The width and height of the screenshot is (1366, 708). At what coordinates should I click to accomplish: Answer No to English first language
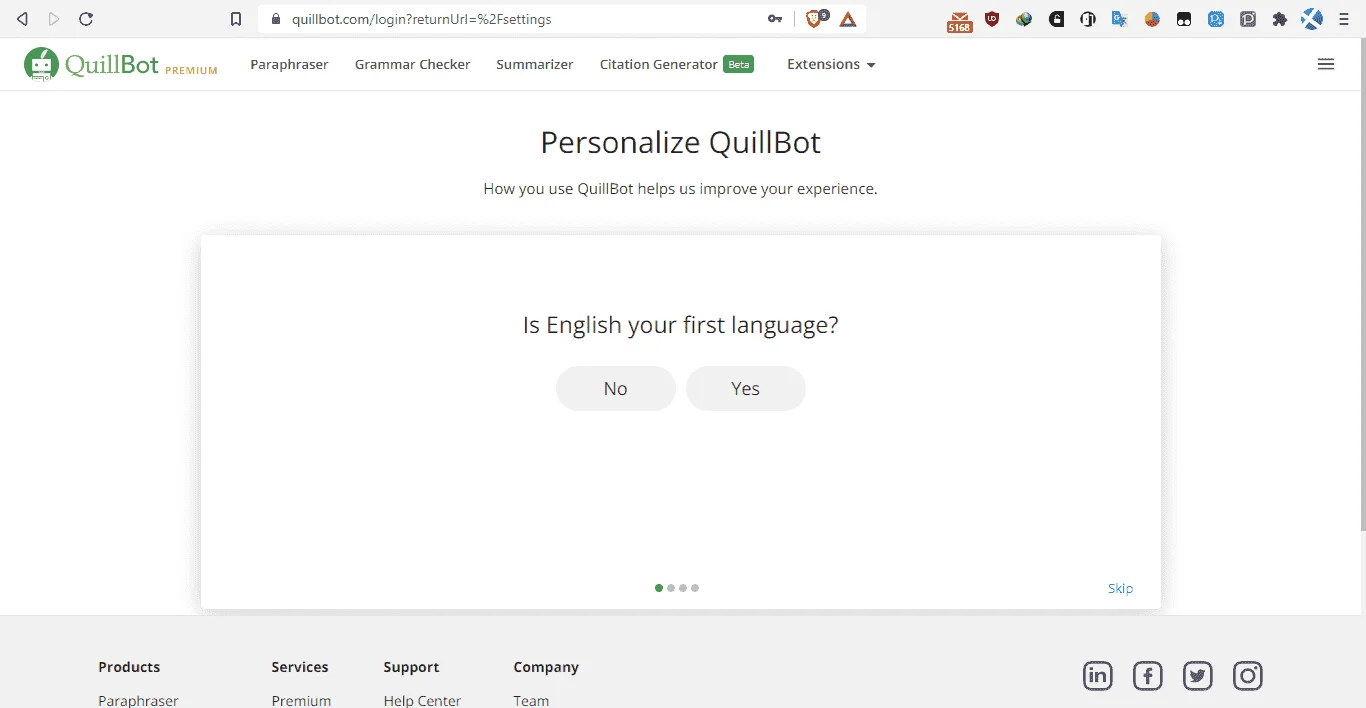click(x=616, y=388)
